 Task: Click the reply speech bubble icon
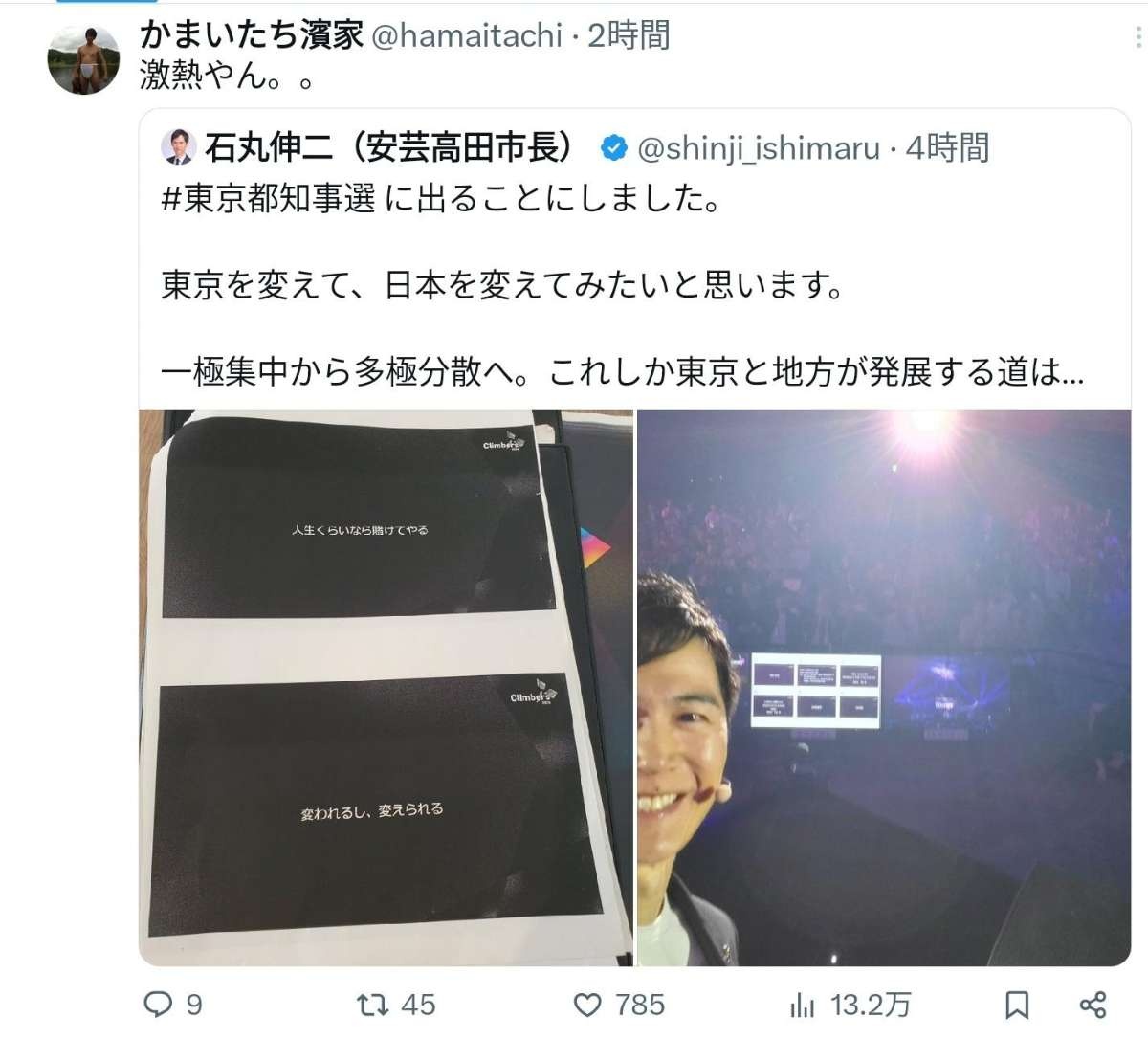158,1004
